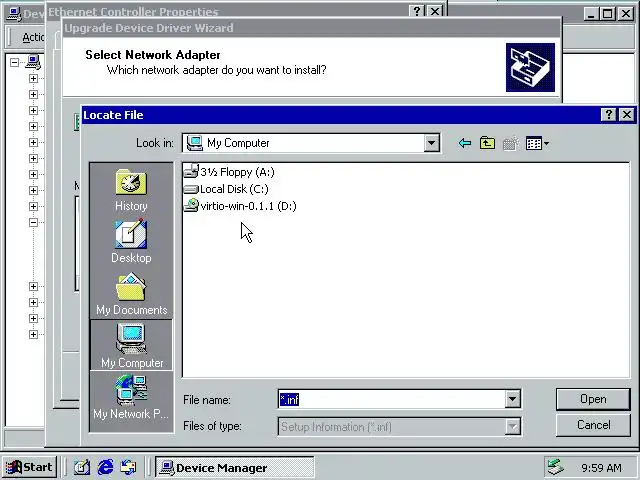Select the My Computer places bar shortcut
The image size is (640, 480).
[x=131, y=345]
